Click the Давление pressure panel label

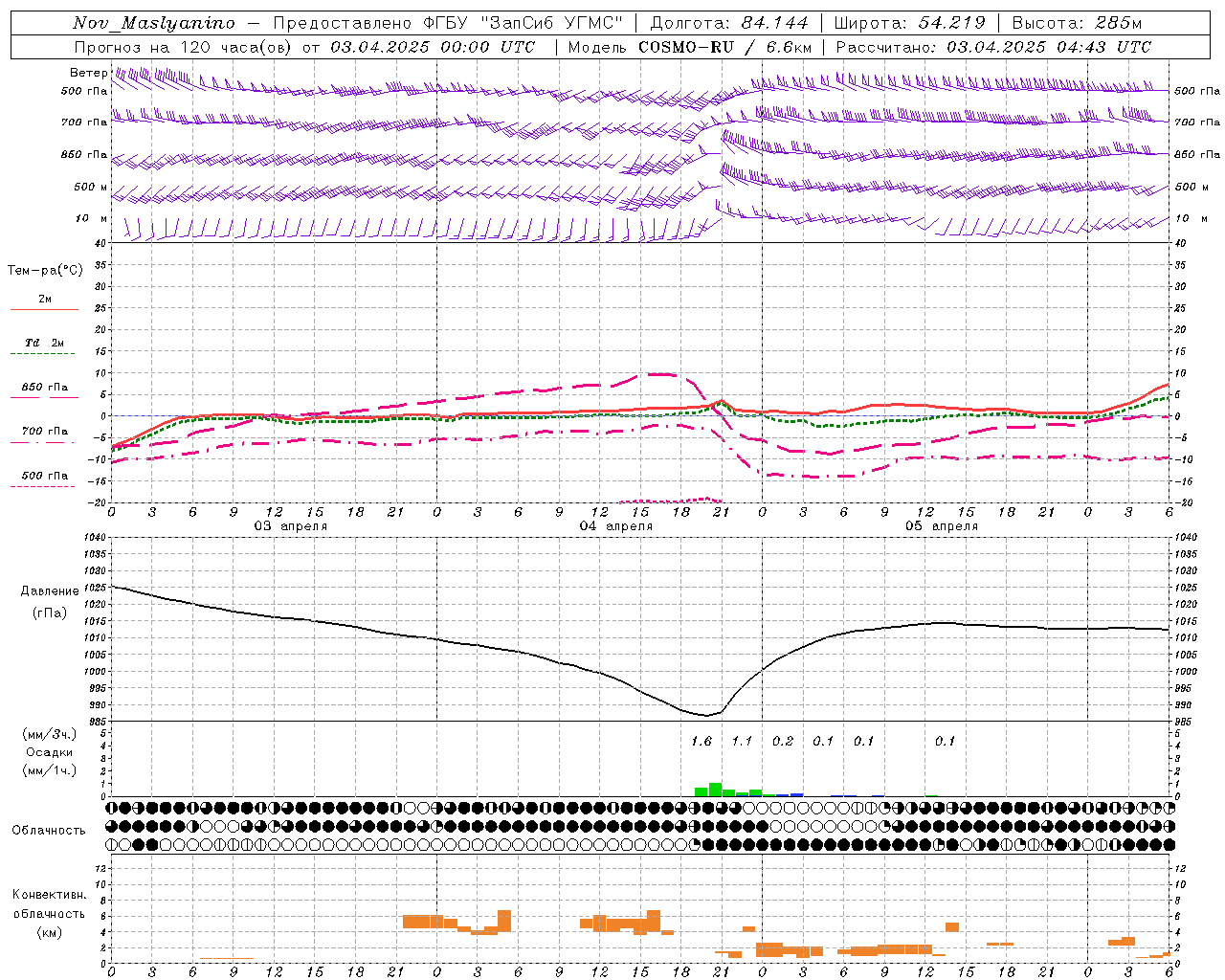(50, 590)
